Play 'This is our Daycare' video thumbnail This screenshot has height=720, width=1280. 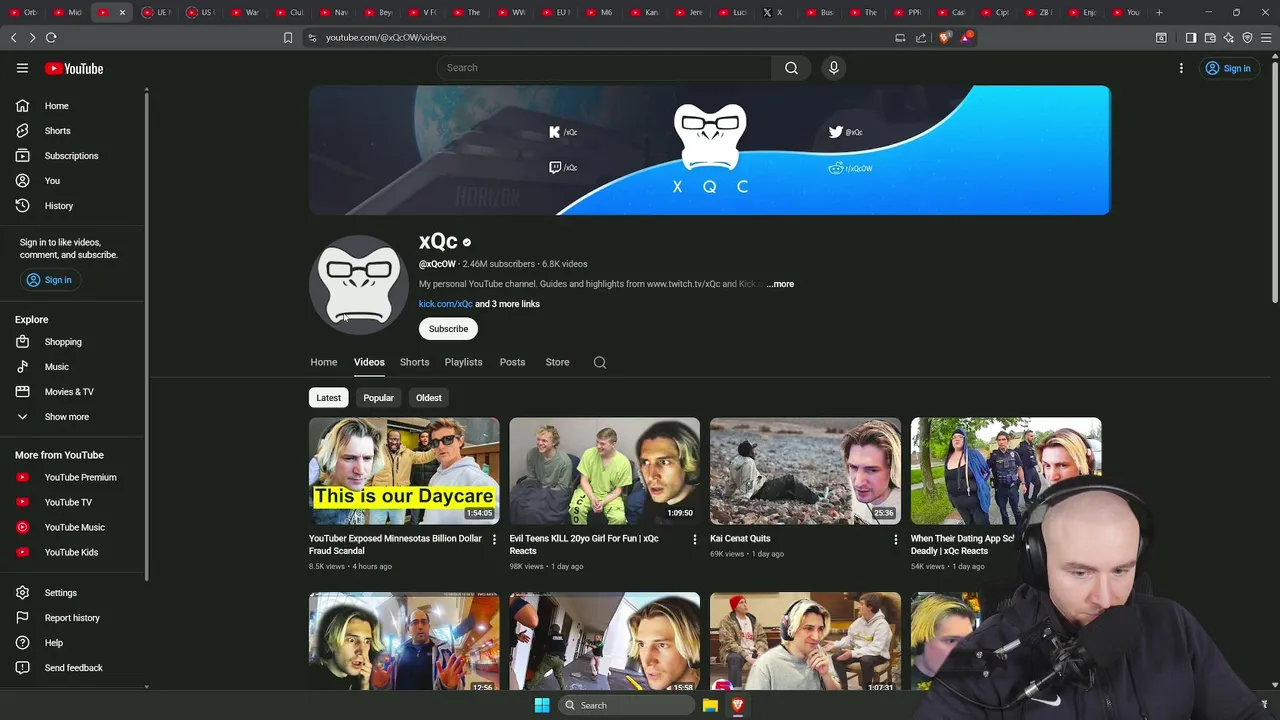(x=404, y=471)
